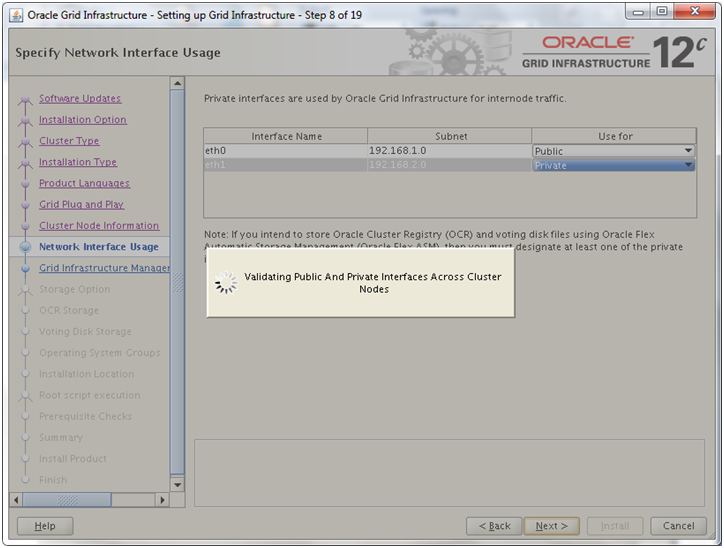Sort by the Interface Name column header
724x548 pixels.
pos(286,136)
